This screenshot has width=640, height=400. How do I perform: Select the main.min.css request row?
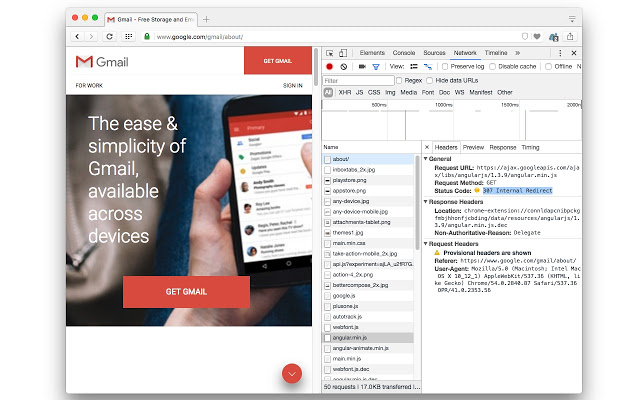coord(368,243)
